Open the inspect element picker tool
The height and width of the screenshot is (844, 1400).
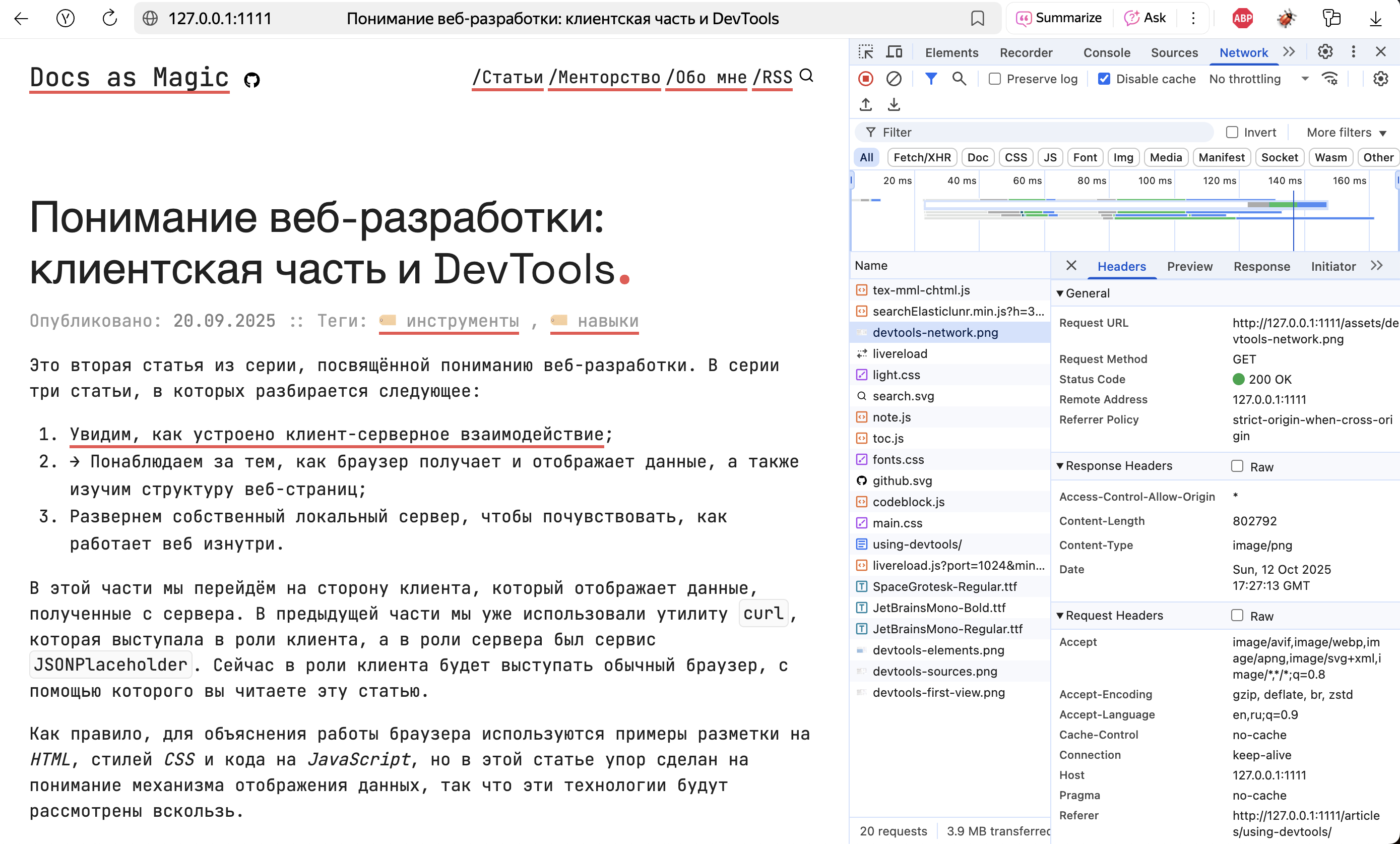[x=865, y=52]
